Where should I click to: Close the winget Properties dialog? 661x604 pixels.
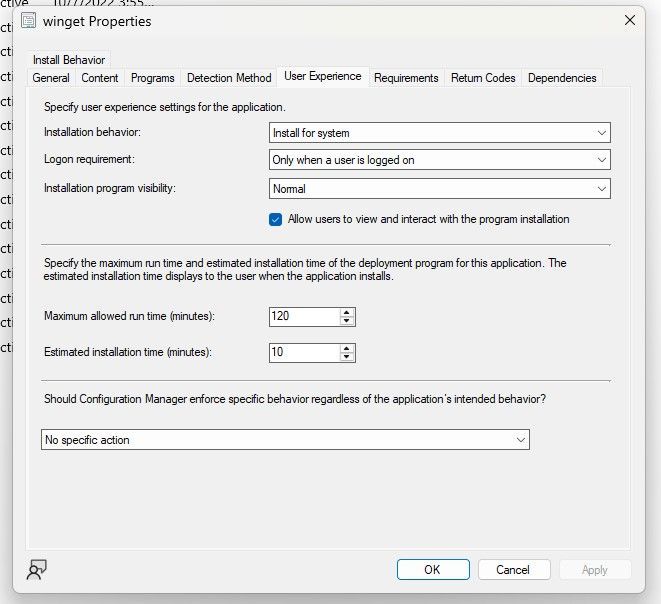(630, 20)
